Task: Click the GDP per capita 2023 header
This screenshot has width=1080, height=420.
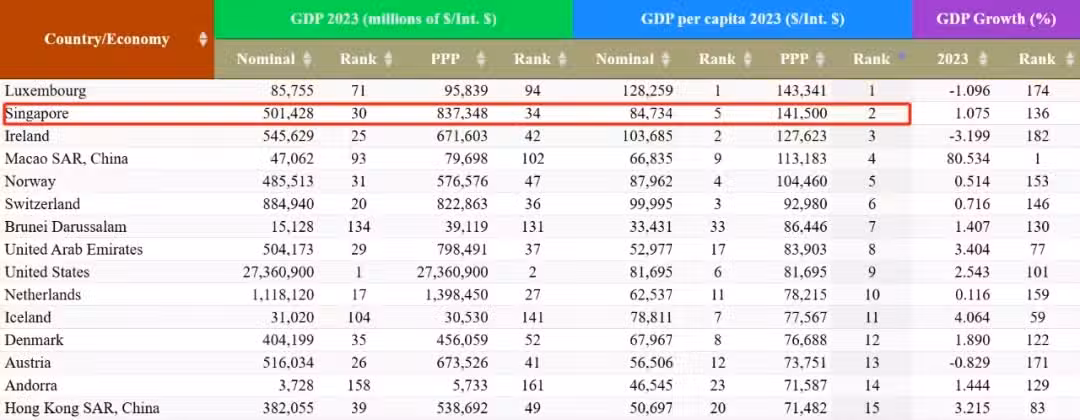Action: pos(742,19)
